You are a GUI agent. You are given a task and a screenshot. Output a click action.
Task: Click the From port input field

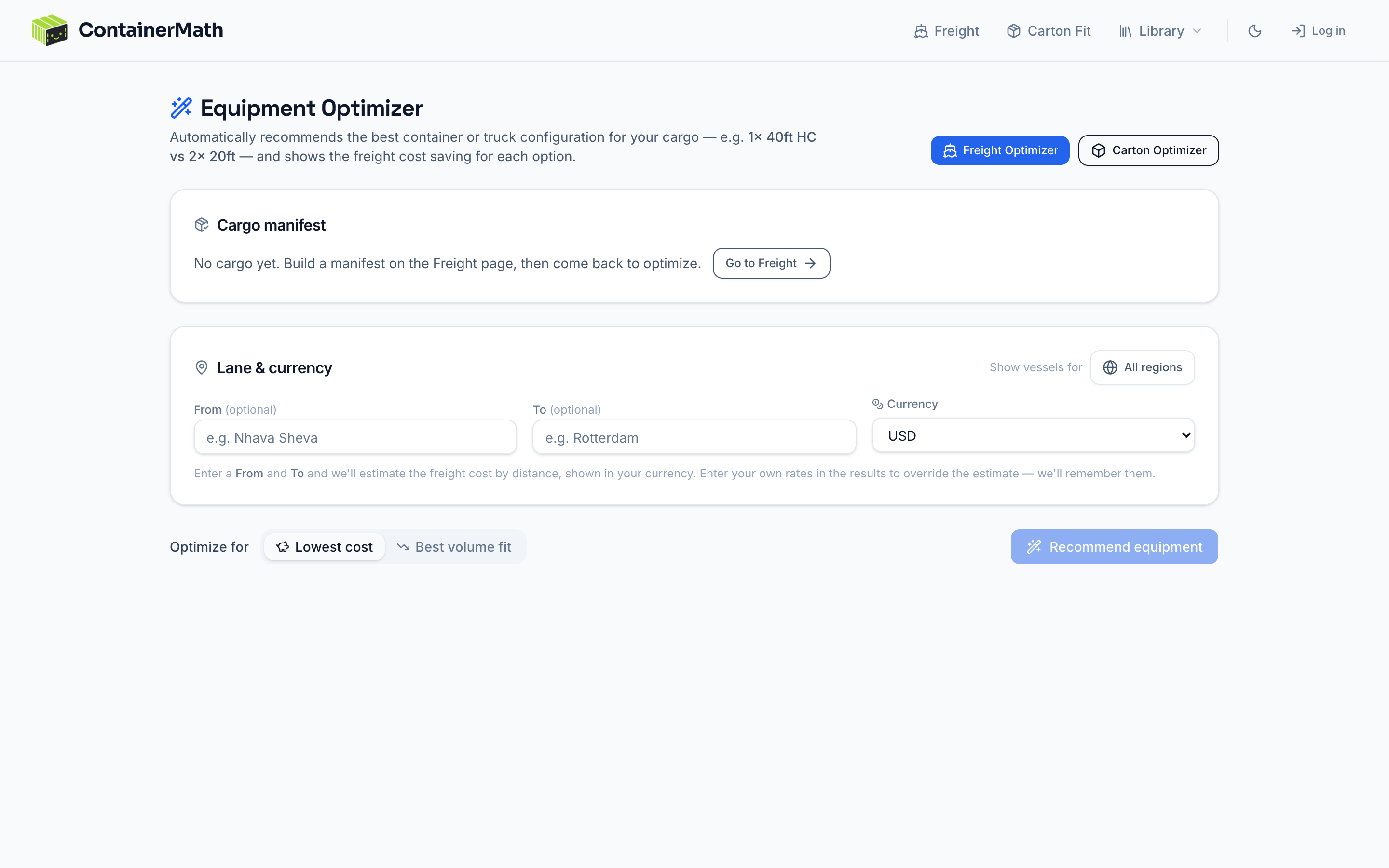tap(355, 437)
